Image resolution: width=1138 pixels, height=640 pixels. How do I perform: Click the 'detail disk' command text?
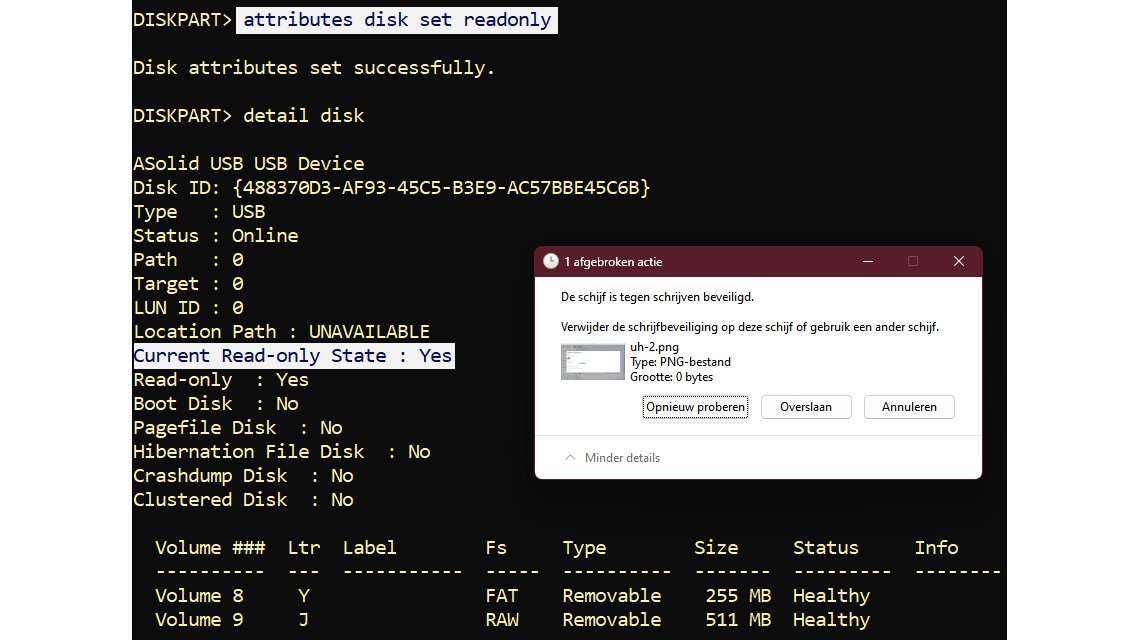(303, 116)
